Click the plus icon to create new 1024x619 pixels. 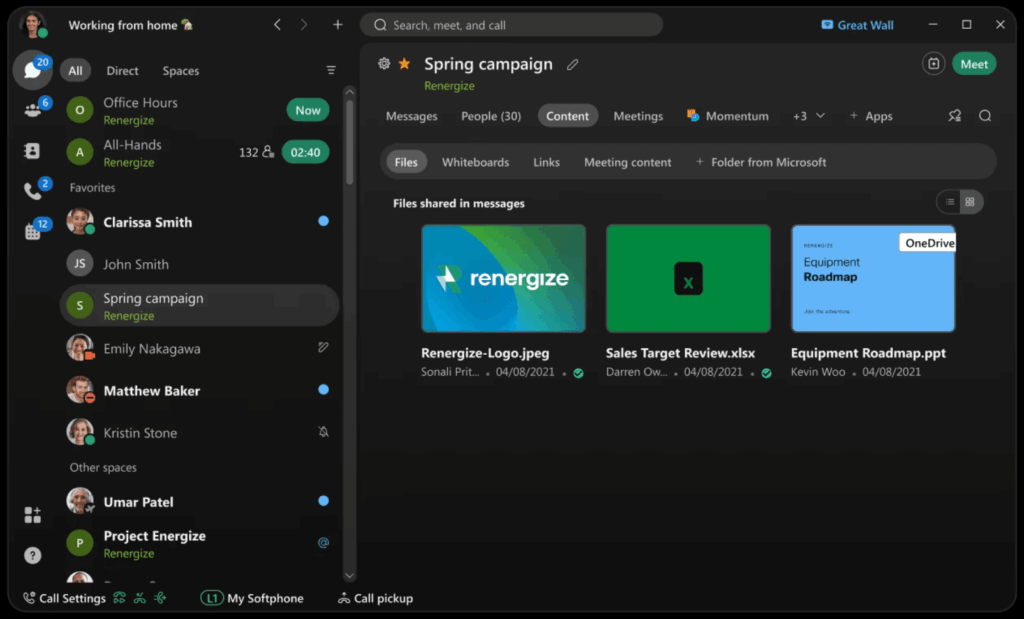338,25
